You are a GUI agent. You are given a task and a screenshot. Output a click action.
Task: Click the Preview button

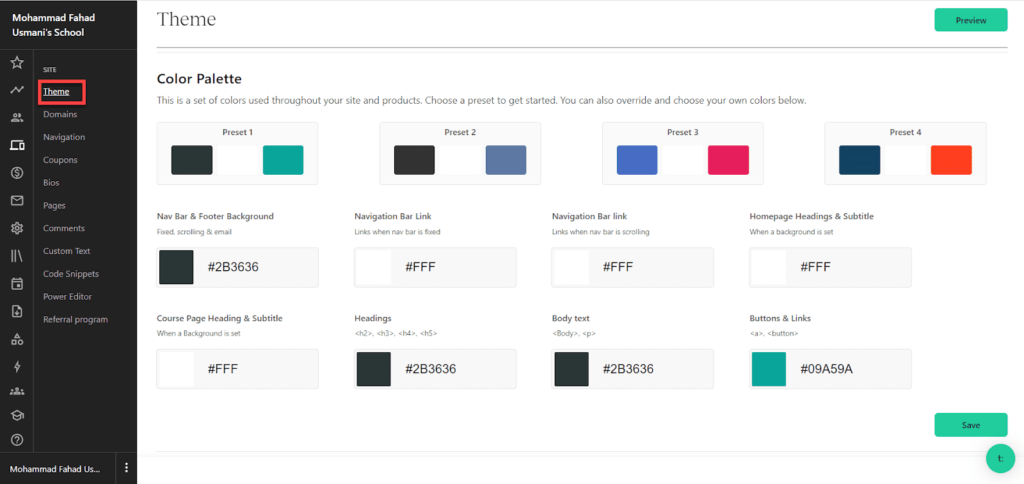pyautogui.click(x=970, y=20)
